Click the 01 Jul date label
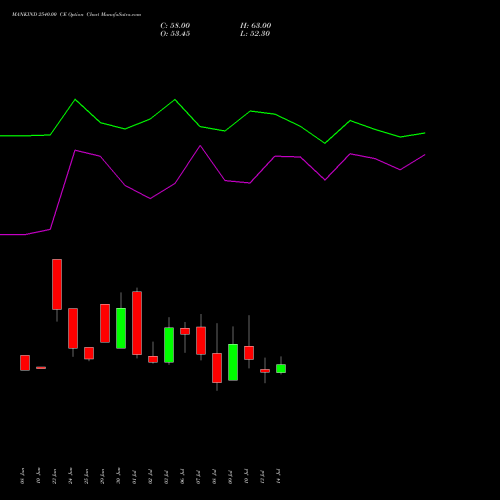This screenshot has width=500, height=500. pyautogui.click(x=135, y=476)
